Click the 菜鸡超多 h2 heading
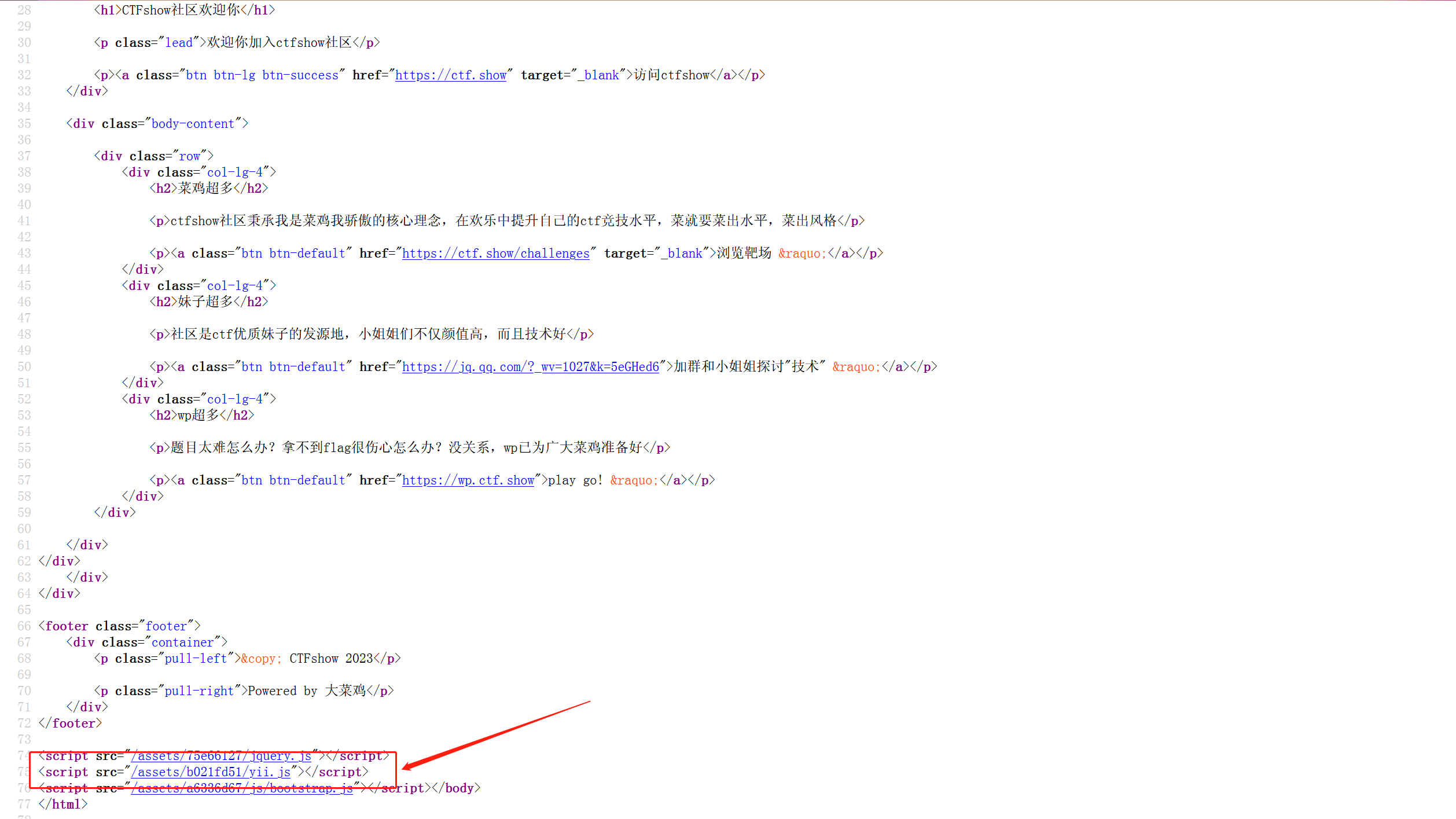The image size is (1456, 819). [205, 189]
